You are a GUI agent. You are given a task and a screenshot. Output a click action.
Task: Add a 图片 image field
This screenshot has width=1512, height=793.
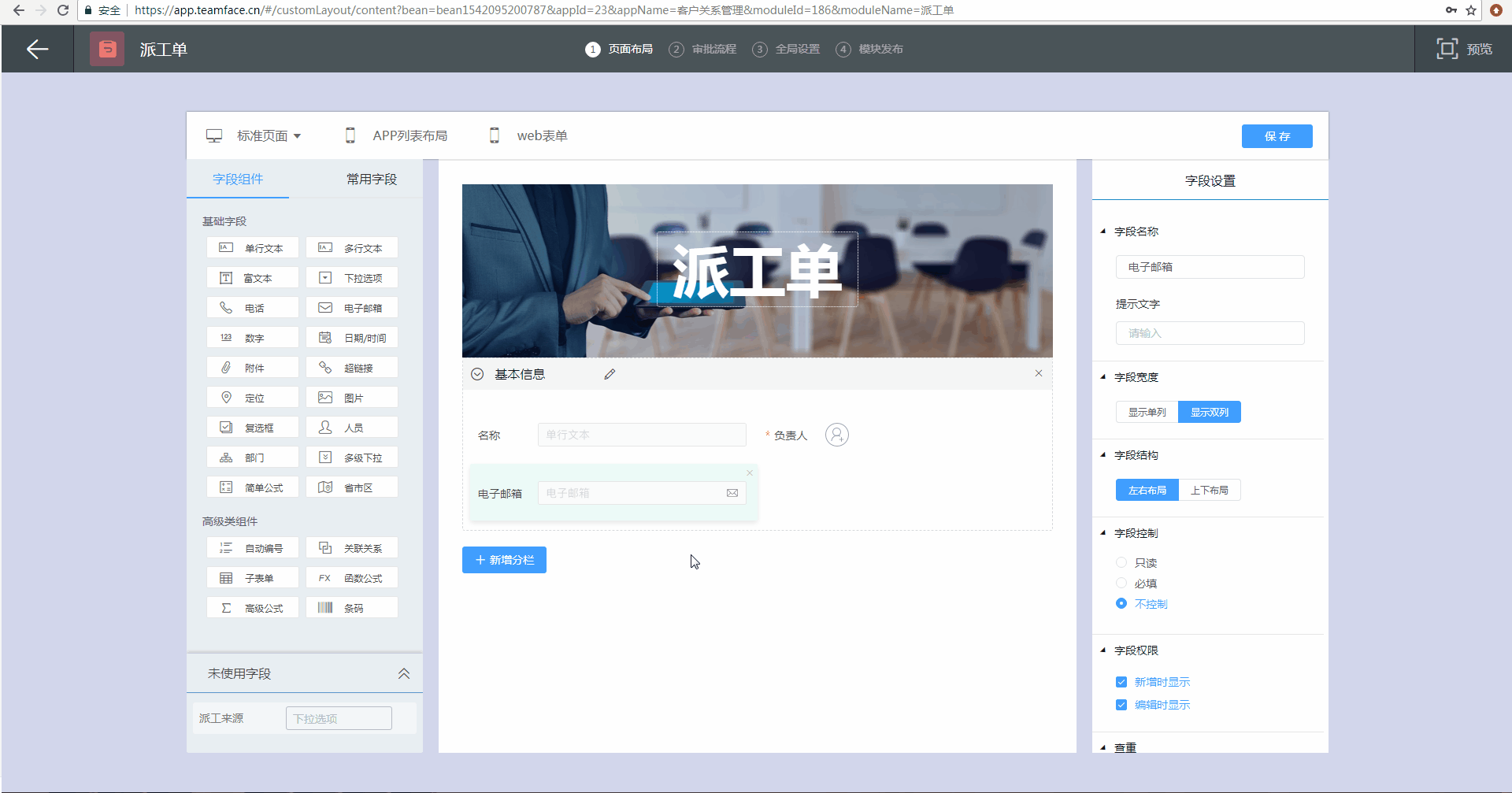coord(352,397)
